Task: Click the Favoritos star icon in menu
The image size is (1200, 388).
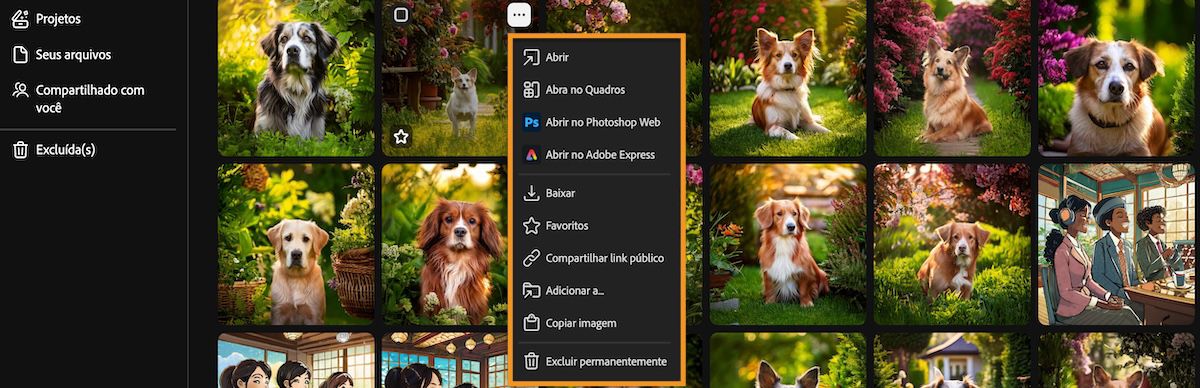Action: 532,226
